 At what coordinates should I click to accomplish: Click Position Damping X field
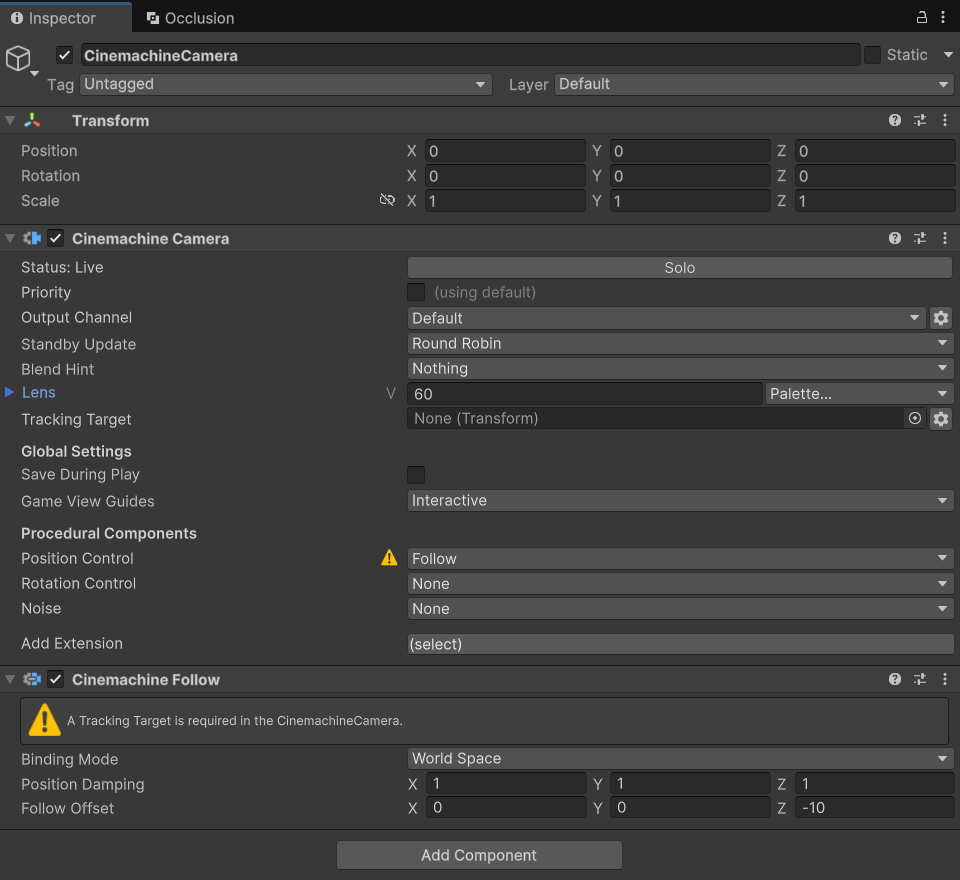pyautogui.click(x=506, y=783)
